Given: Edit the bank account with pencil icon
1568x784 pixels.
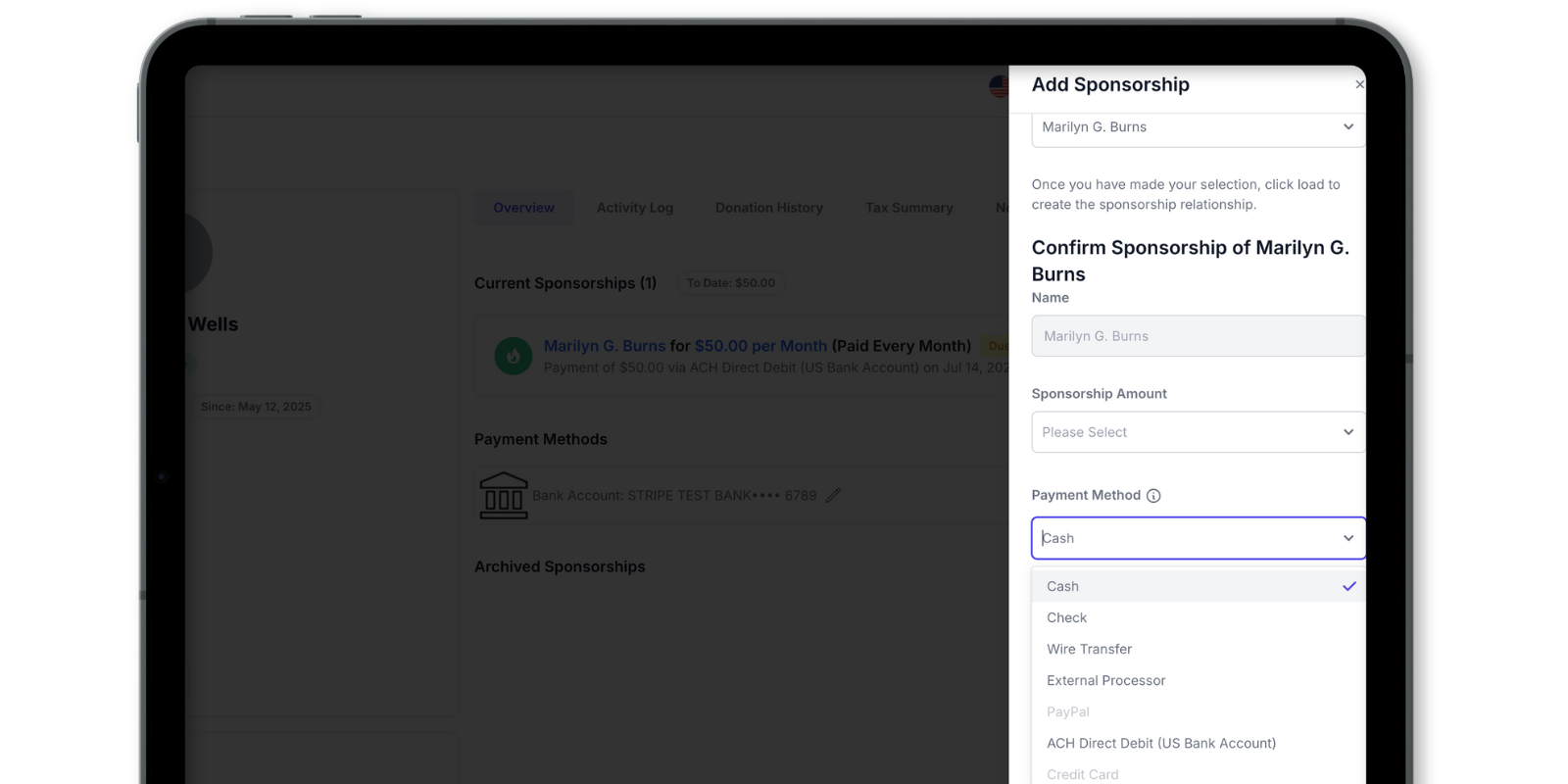Looking at the screenshot, I should click(x=833, y=496).
